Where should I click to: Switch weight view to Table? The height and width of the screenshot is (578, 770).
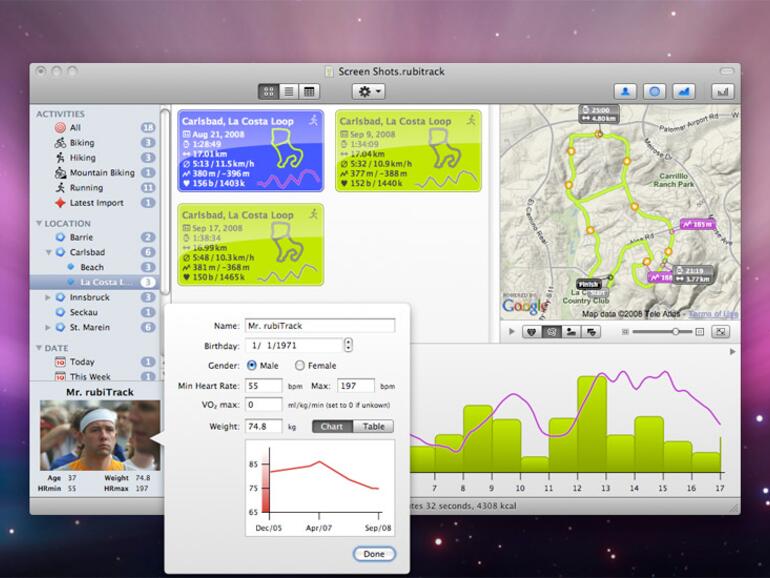372,426
